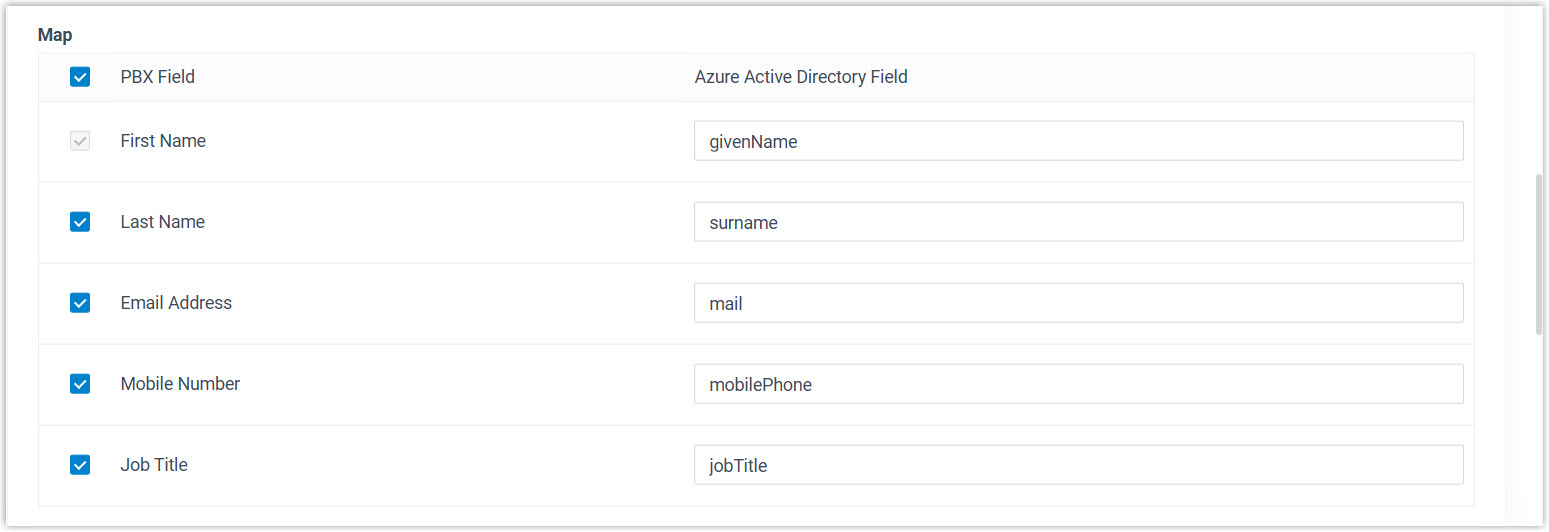Click the Email Address row label
The height and width of the screenshot is (532, 1549).
(176, 303)
